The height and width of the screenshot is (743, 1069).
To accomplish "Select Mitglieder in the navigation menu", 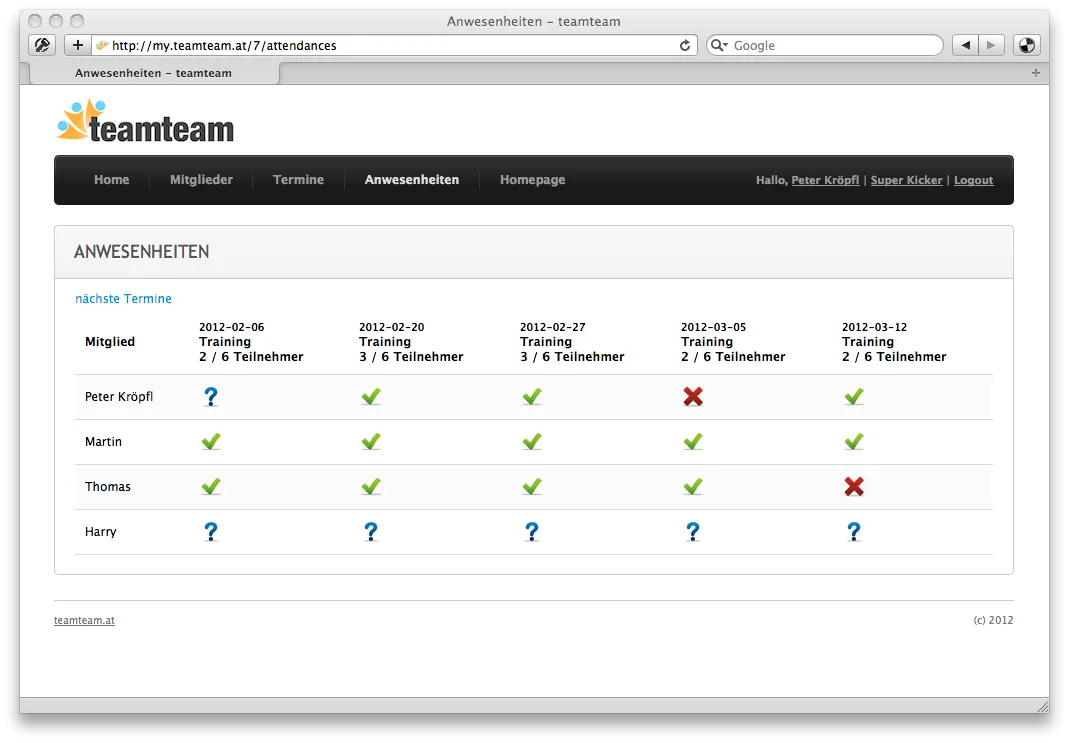I will point(201,180).
